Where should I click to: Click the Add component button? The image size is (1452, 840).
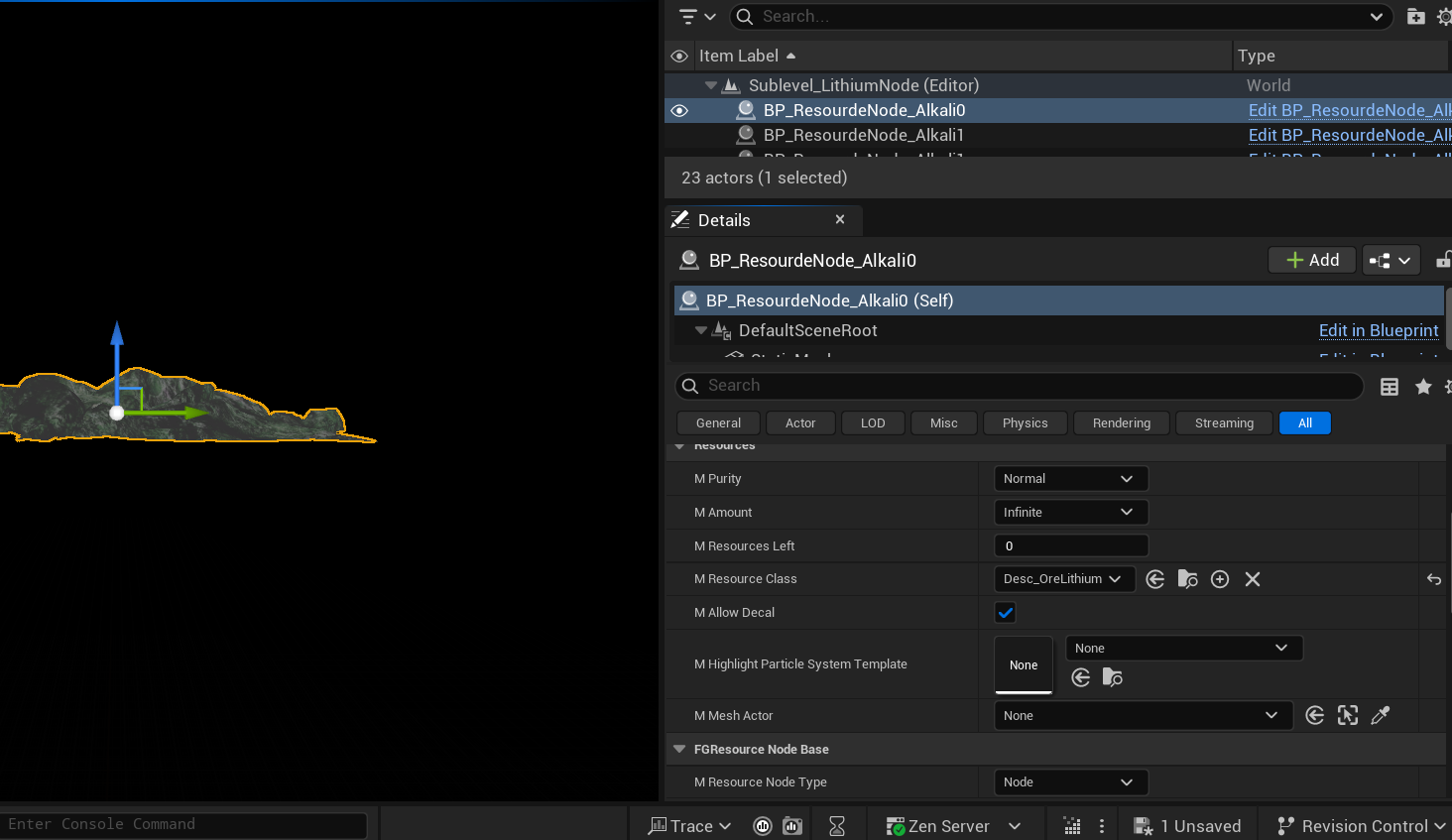(1312, 260)
